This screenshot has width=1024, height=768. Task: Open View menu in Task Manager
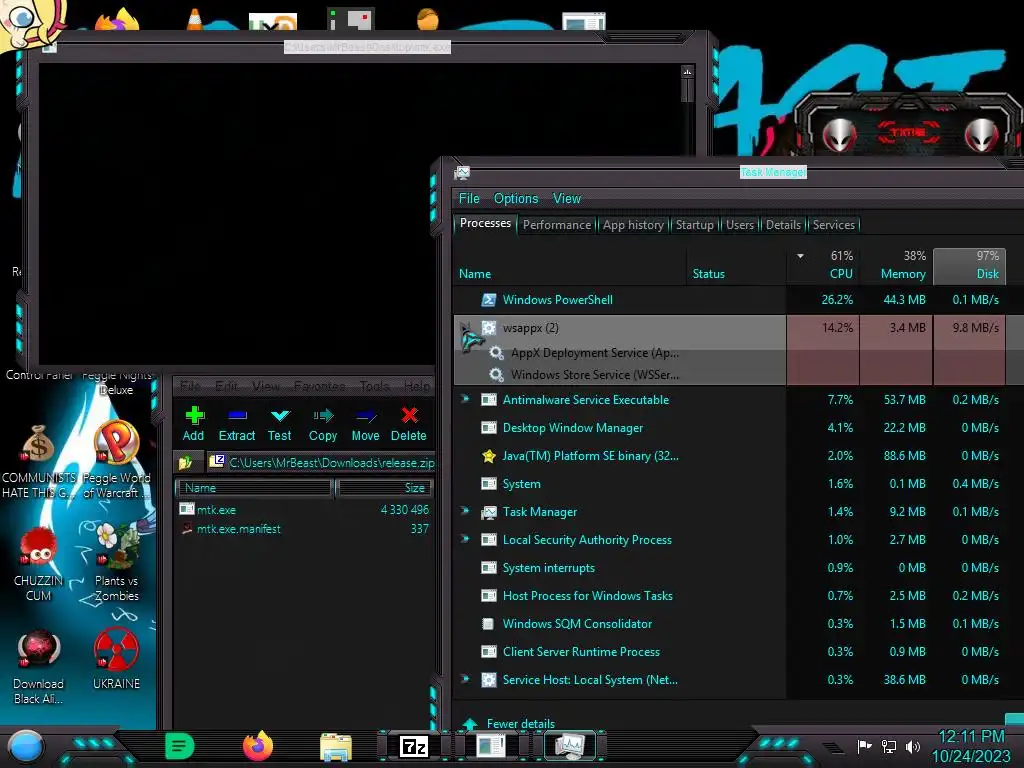tap(567, 199)
